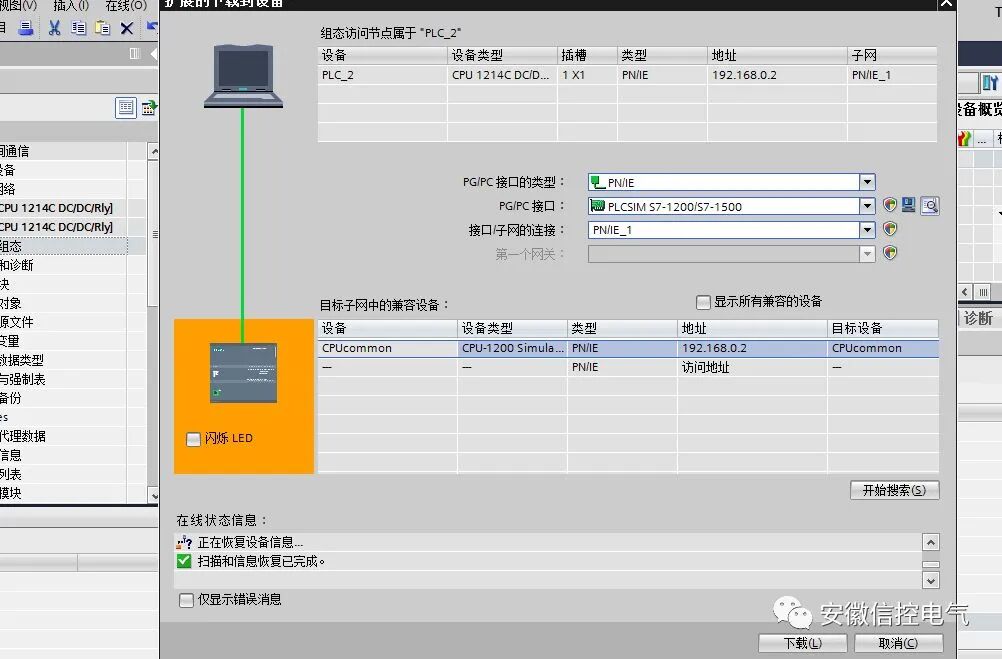The height and width of the screenshot is (659, 1002).
Task: Enable the 闪烁 LED checkbox
Action: 193,438
